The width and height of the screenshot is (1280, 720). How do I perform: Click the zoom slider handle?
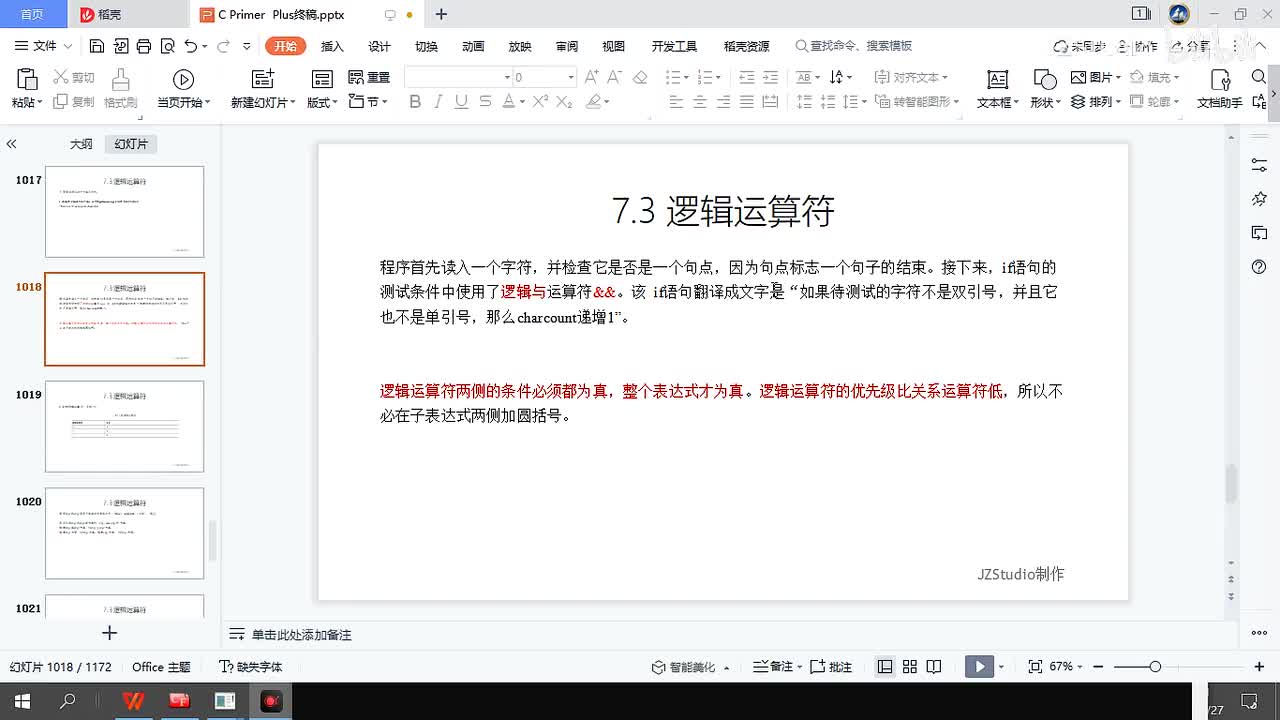tap(1155, 666)
